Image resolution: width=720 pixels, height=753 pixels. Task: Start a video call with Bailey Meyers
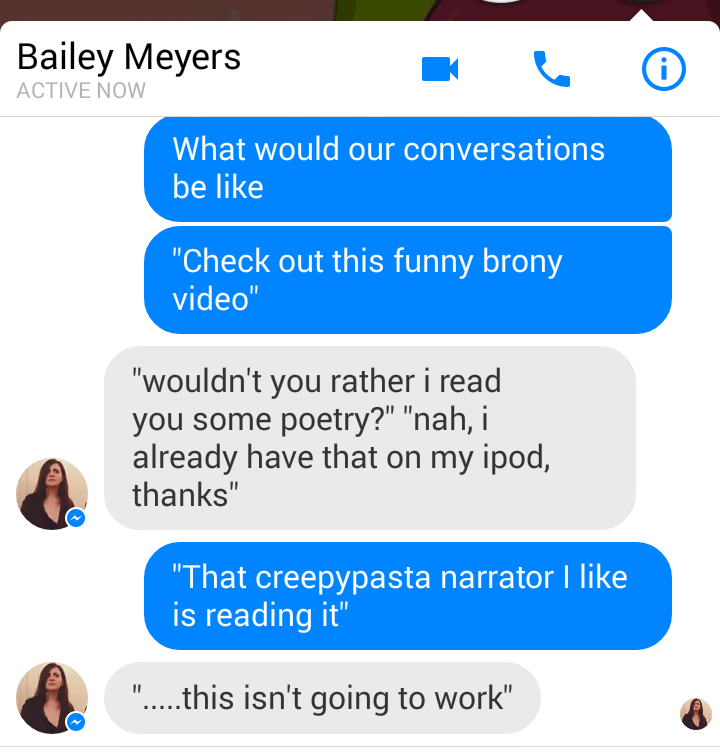[440, 69]
